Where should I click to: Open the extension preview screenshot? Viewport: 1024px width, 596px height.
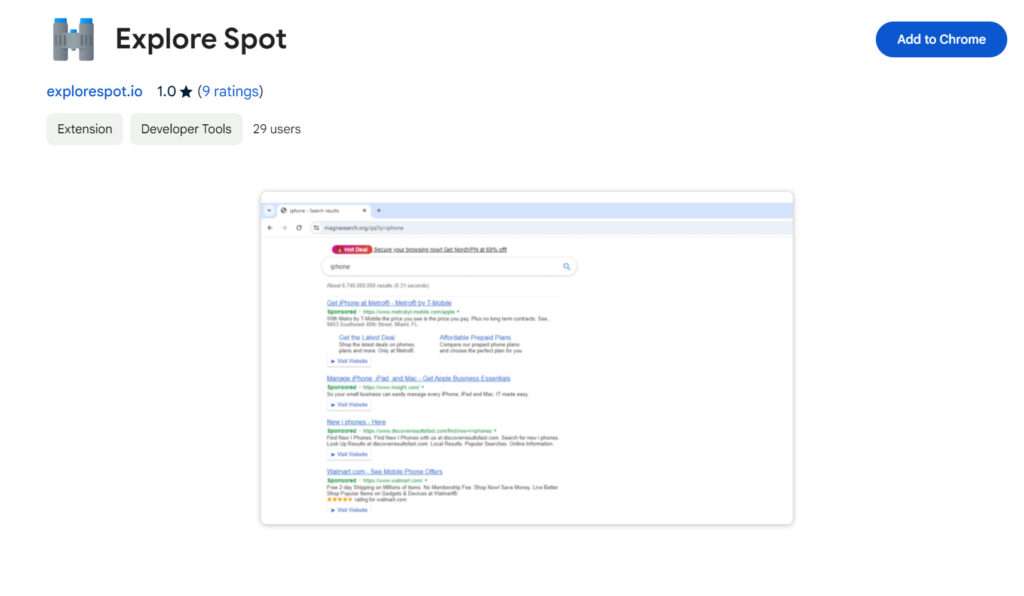click(x=527, y=358)
